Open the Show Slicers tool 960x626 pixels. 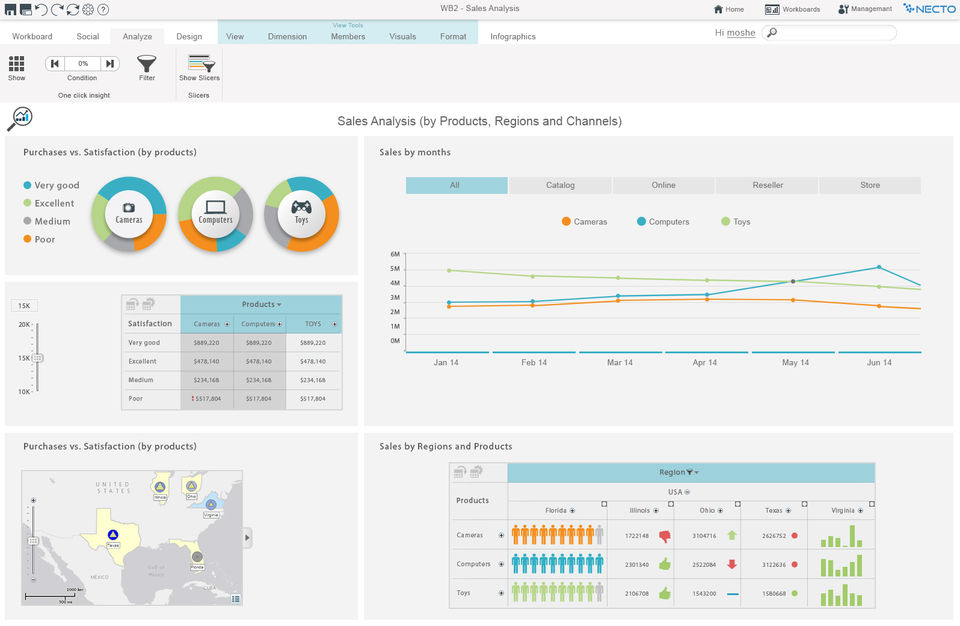199,64
